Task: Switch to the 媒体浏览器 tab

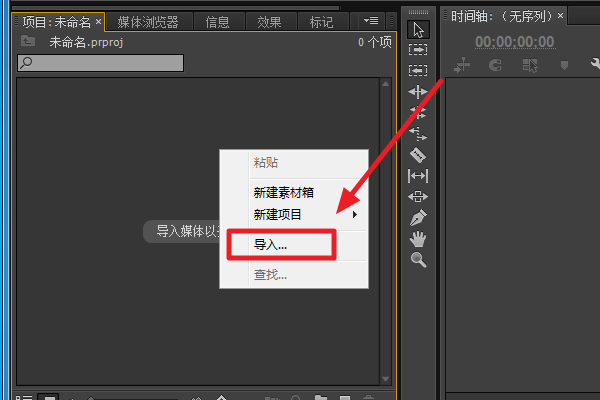Action: coord(148,22)
